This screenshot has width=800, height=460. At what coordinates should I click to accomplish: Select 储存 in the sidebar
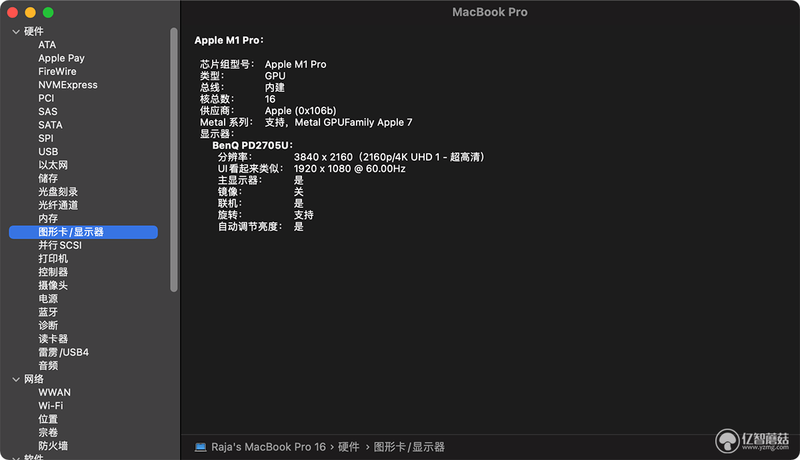click(48, 178)
